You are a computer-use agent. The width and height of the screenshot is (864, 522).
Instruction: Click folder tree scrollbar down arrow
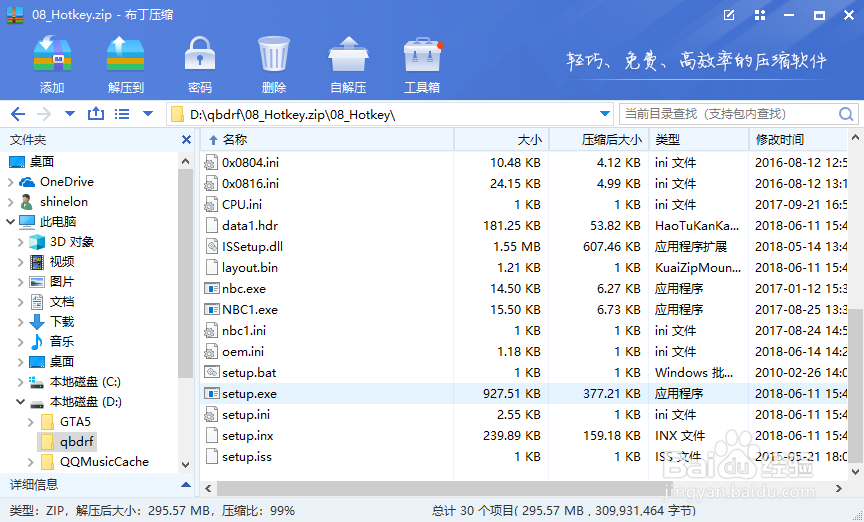point(186,465)
